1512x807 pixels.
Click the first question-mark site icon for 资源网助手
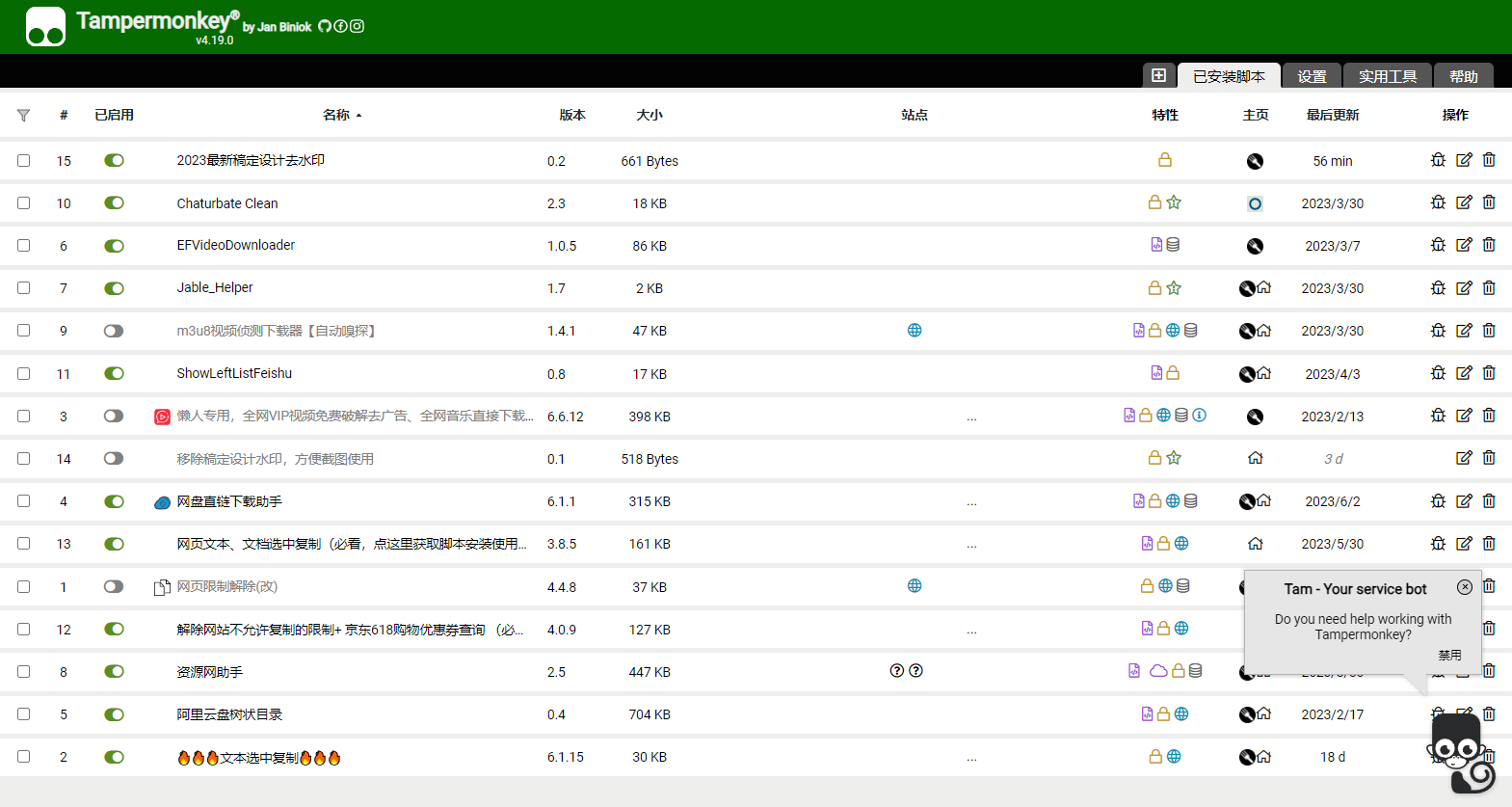[x=897, y=670]
